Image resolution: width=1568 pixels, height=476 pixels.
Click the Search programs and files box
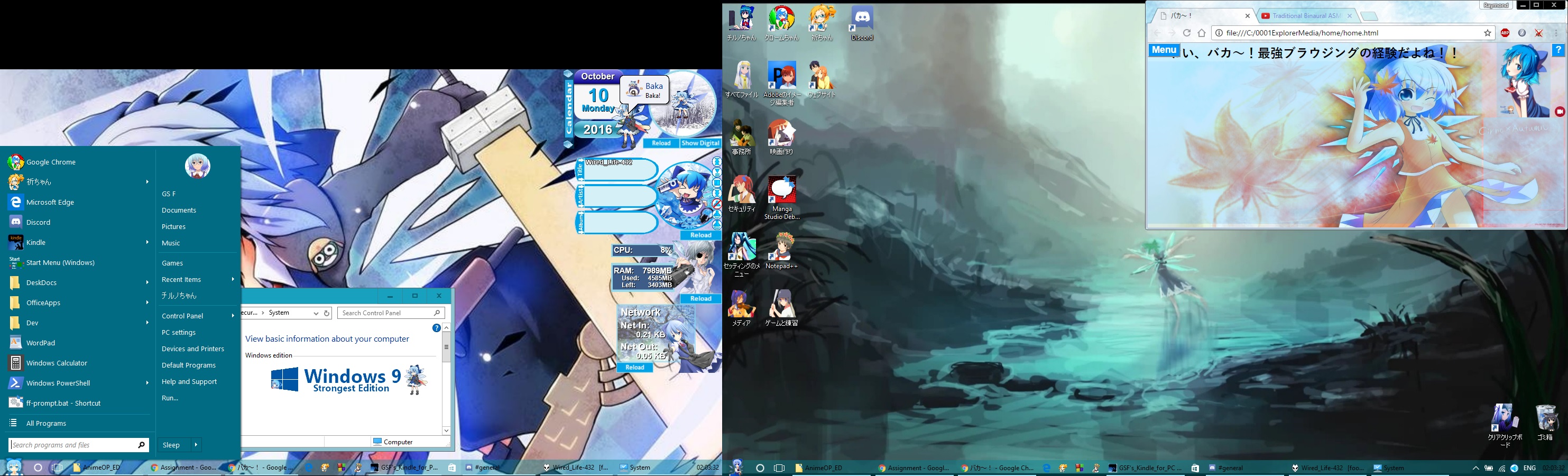point(79,445)
